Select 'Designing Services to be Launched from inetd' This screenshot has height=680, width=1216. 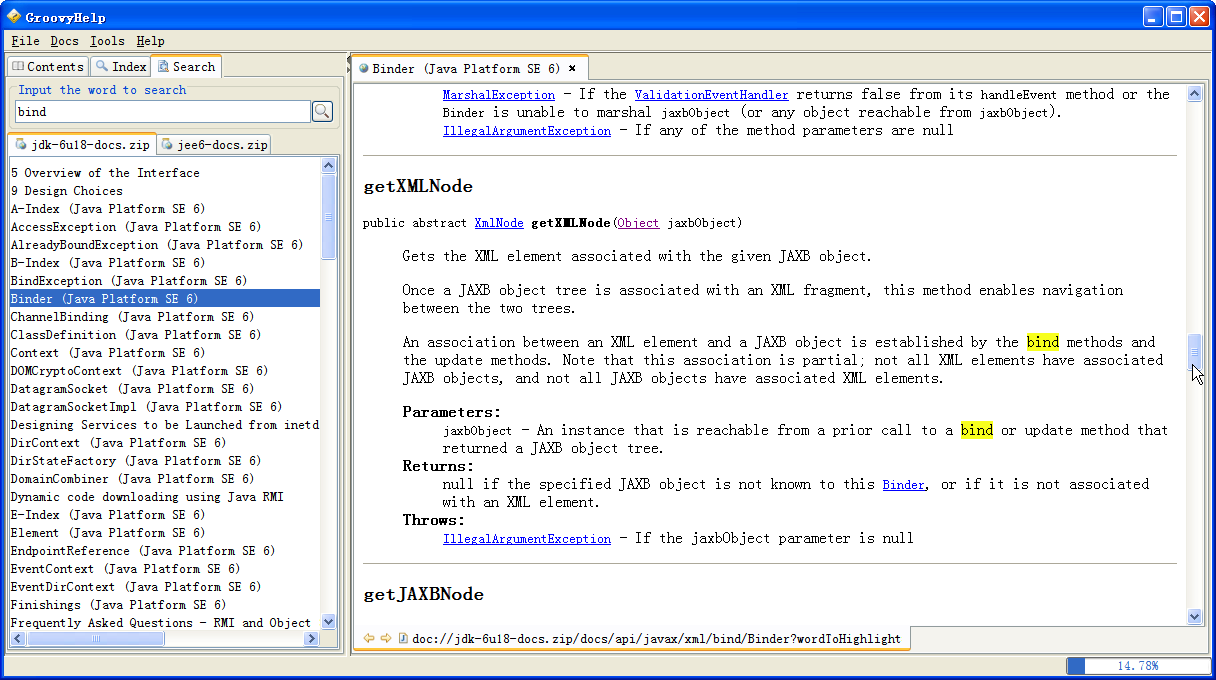(x=165, y=425)
